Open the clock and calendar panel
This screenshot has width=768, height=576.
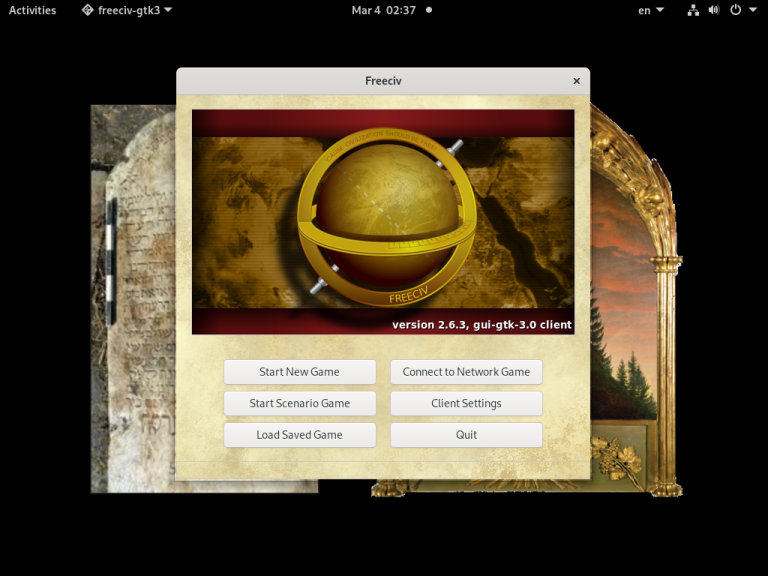[x=384, y=10]
